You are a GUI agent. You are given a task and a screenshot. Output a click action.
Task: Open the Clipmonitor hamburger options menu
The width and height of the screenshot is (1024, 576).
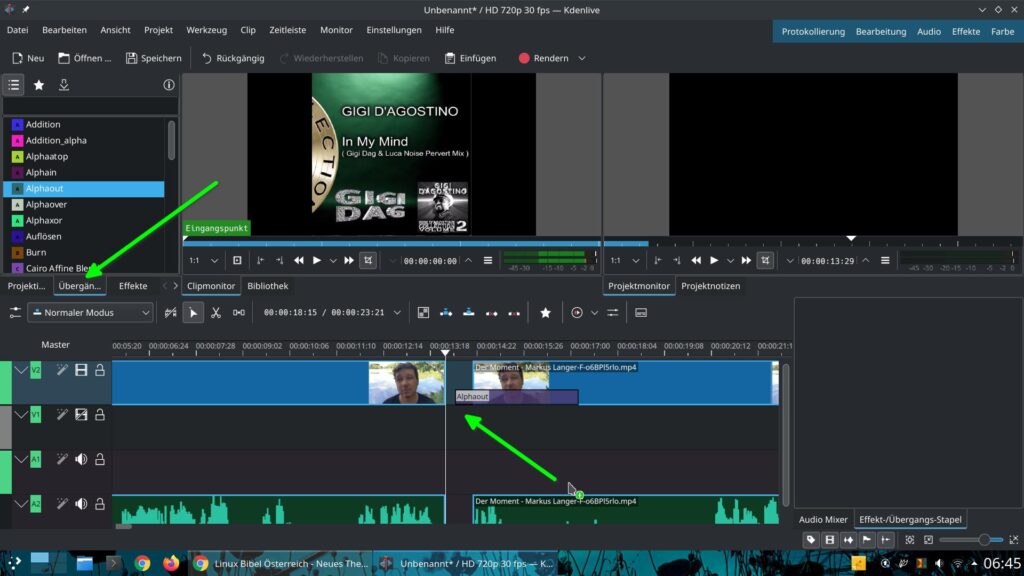488,261
